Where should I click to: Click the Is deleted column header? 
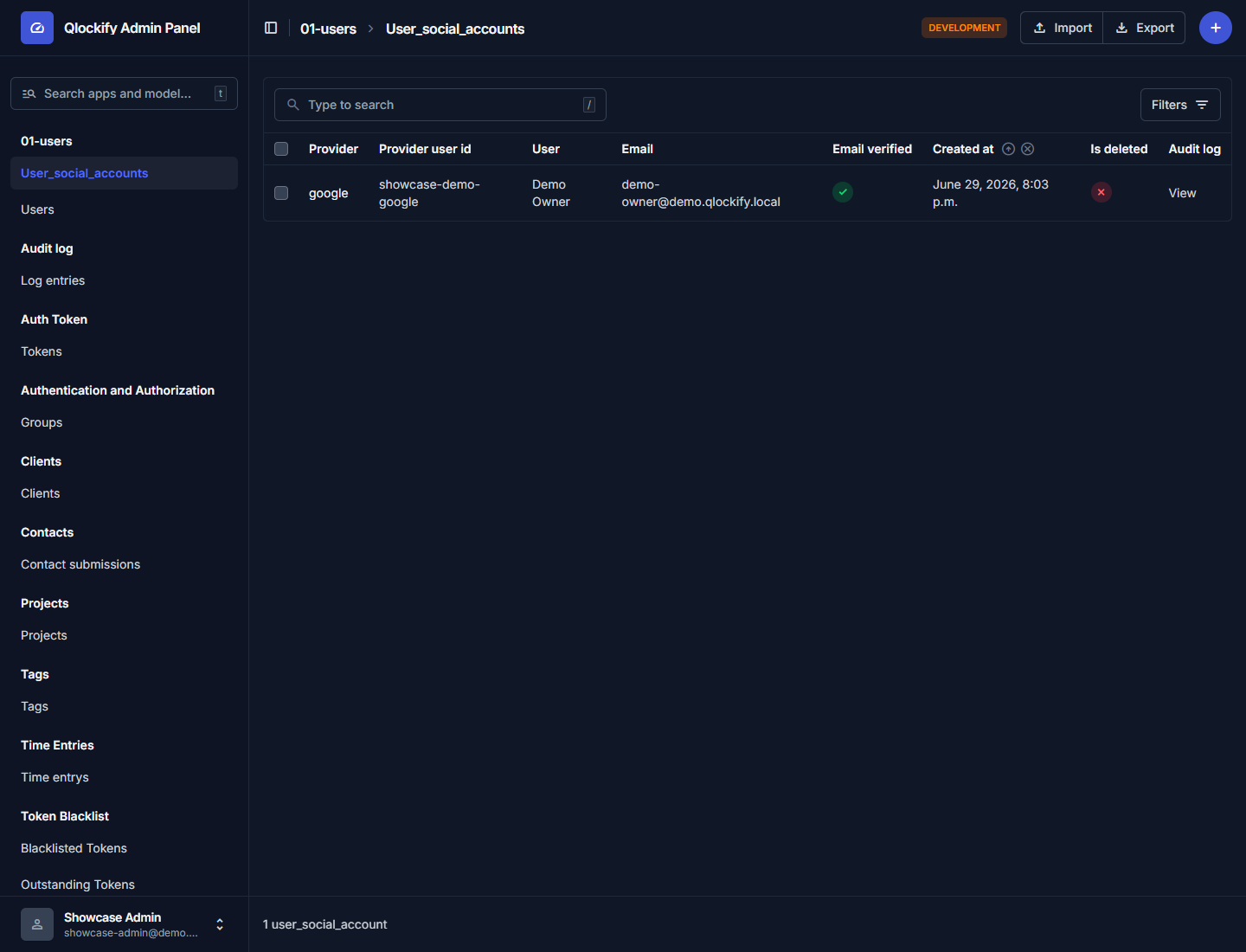coord(1119,149)
